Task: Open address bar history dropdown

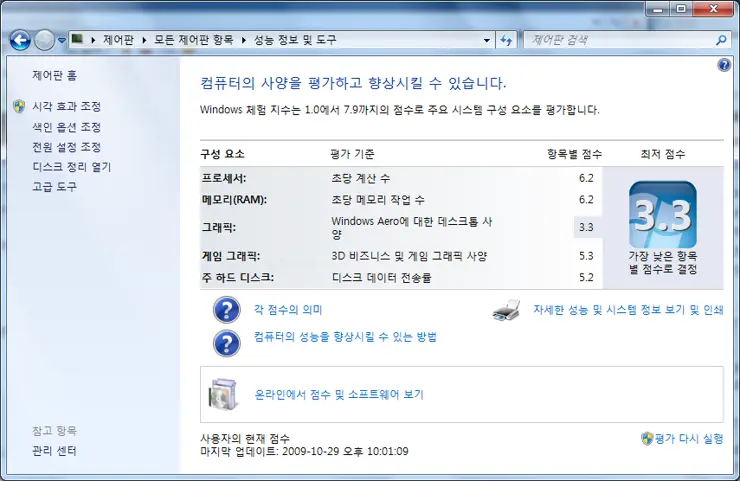Action: coord(487,41)
